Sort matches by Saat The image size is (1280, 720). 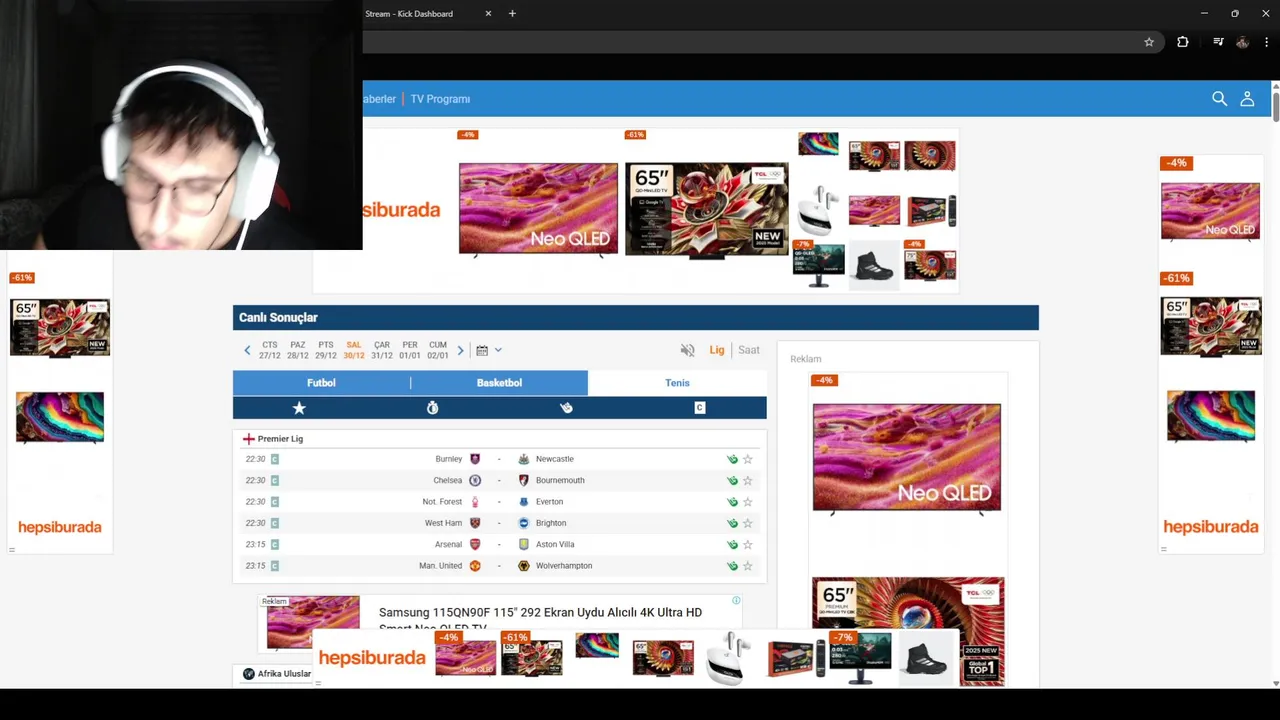click(x=749, y=350)
